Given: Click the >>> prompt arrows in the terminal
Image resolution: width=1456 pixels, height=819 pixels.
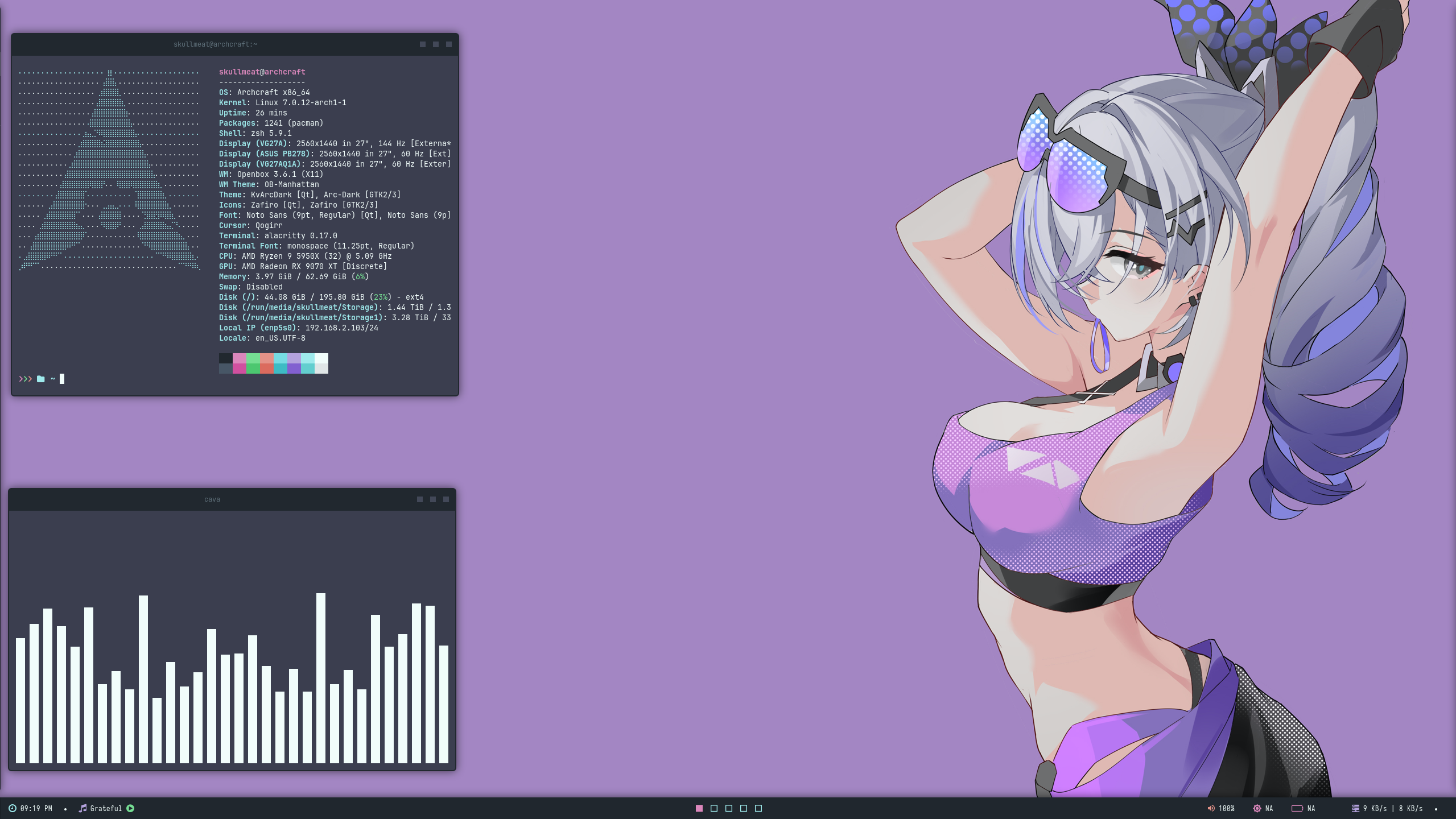Looking at the screenshot, I should (25, 379).
